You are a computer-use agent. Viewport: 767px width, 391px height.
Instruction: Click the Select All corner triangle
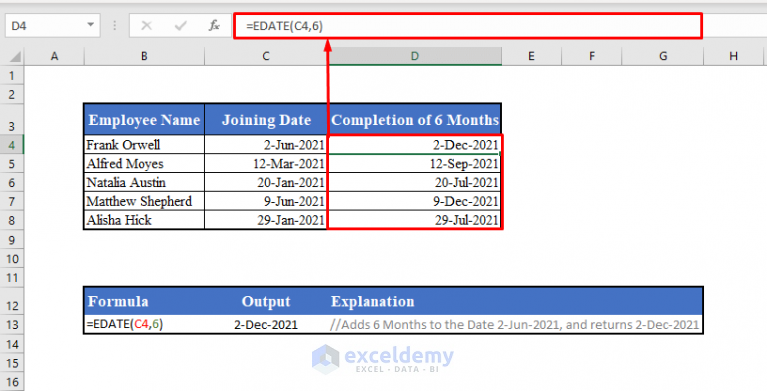[x=15, y=56]
